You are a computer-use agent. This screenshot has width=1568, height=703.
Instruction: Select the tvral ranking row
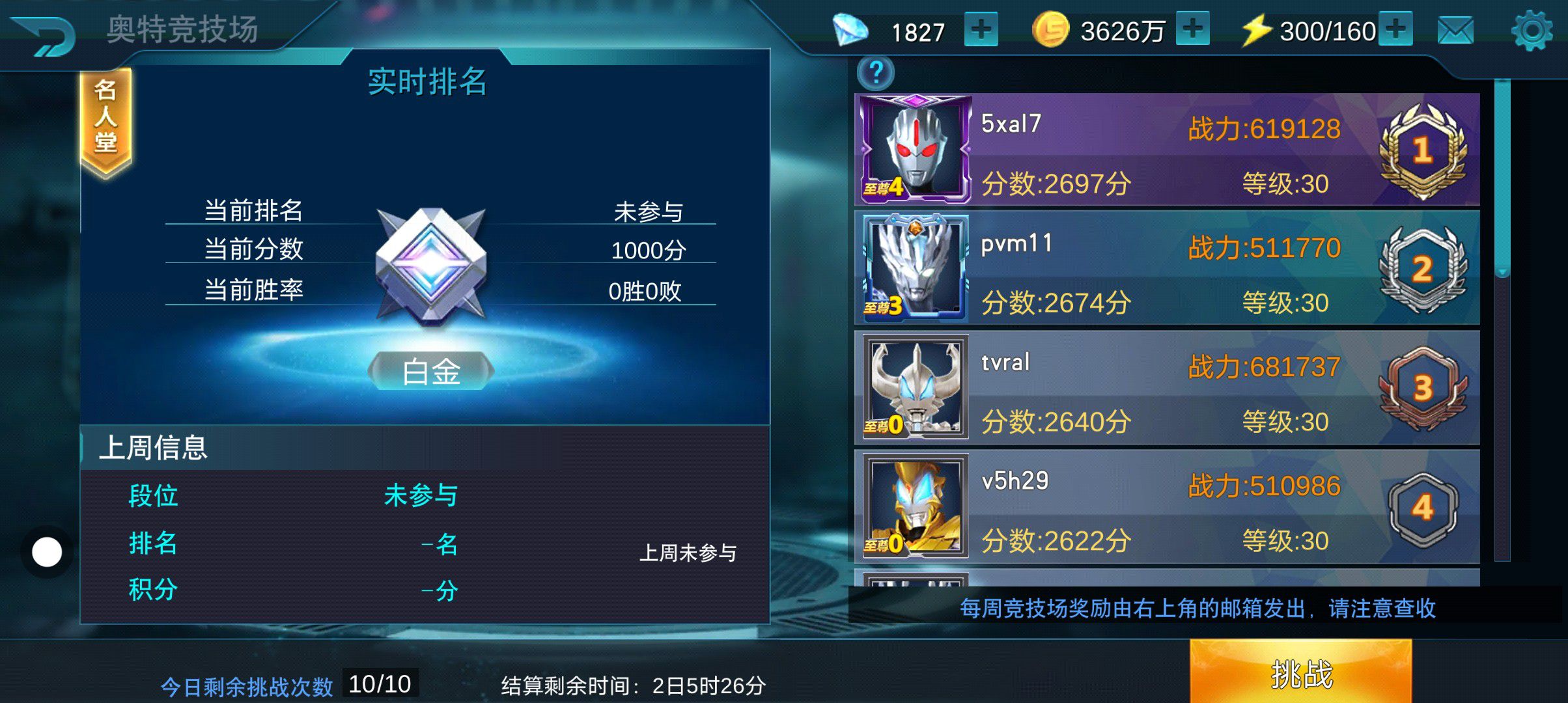point(1167,388)
